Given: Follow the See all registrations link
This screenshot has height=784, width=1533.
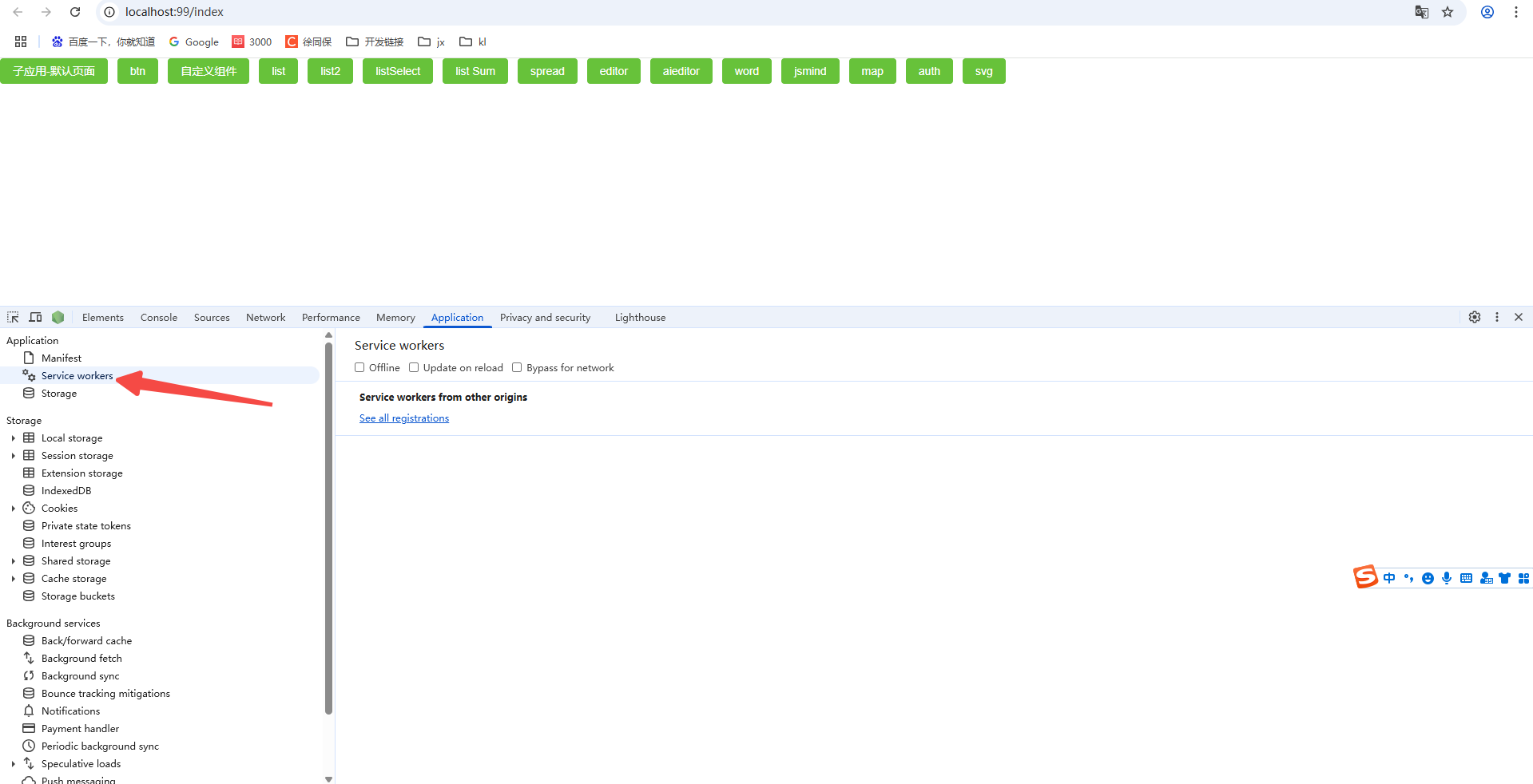Looking at the screenshot, I should (403, 418).
